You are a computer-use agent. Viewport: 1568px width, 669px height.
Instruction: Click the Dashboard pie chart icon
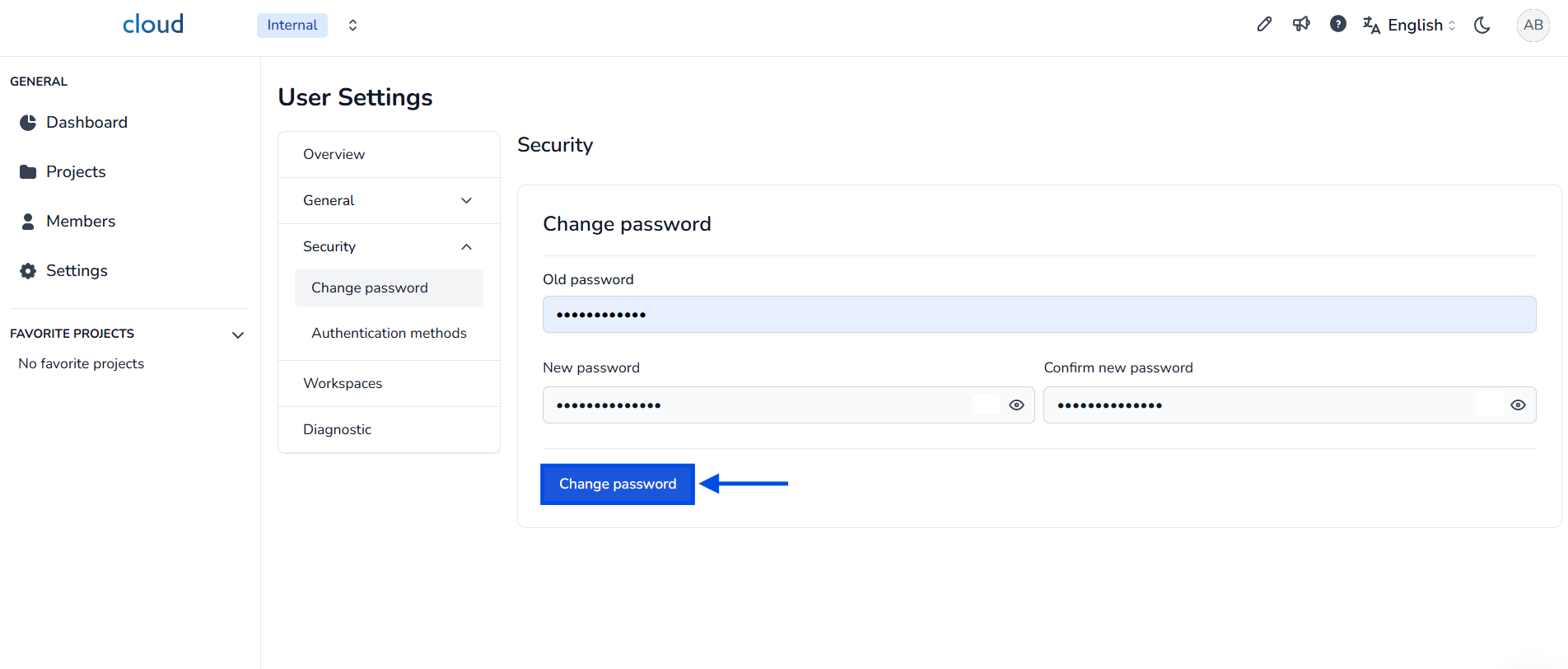tap(28, 123)
